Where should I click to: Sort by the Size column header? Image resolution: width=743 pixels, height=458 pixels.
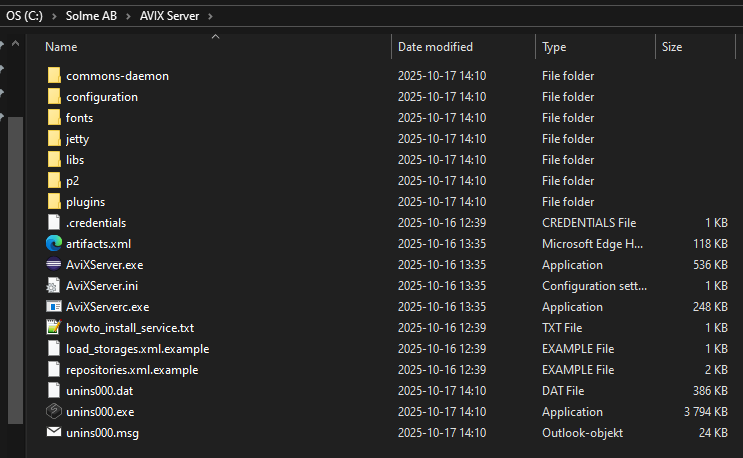(672, 47)
